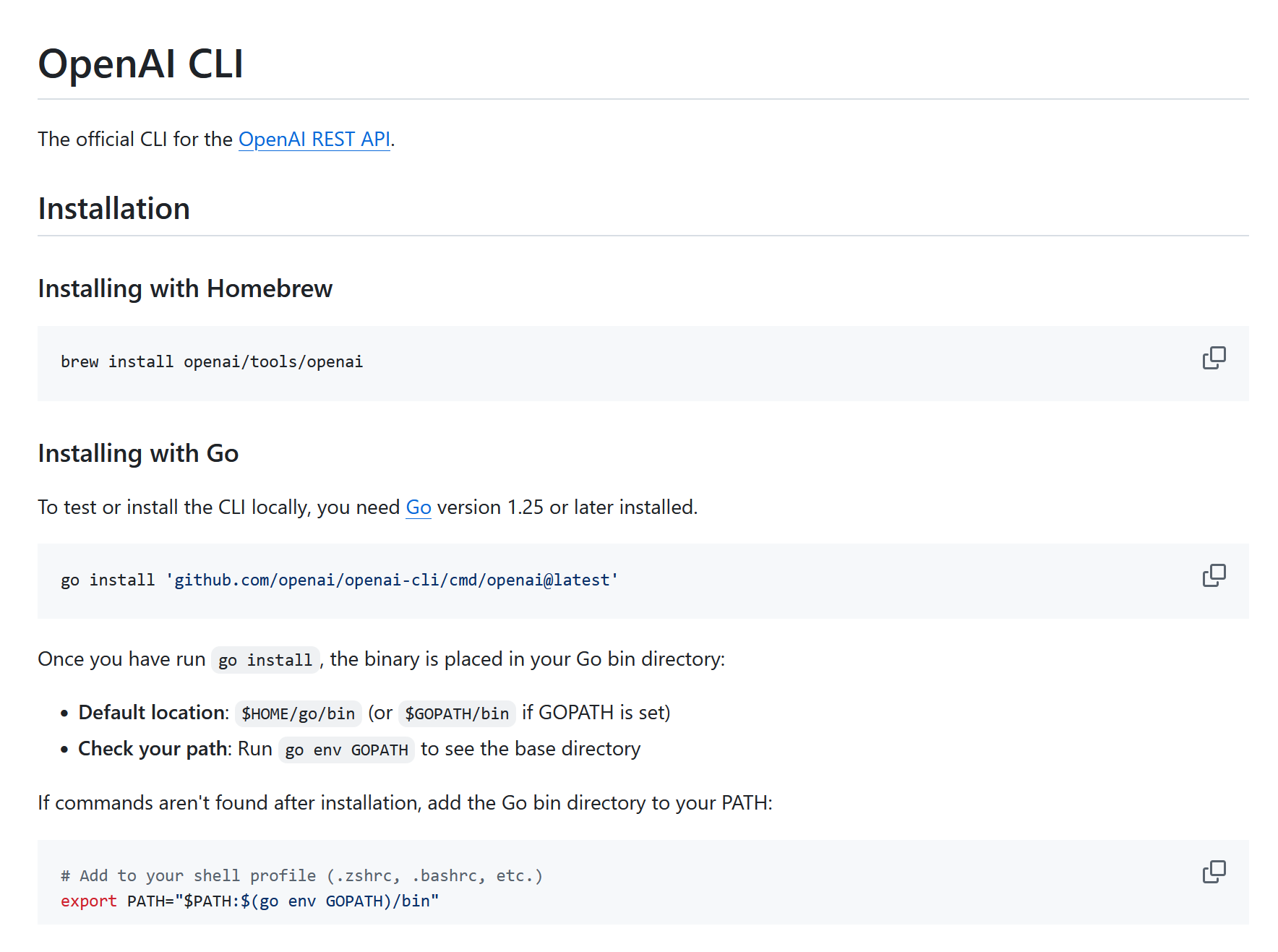Viewport: 1278px width, 952px height.
Task: Click the $HOME/go/bin inline code
Action: point(298,713)
